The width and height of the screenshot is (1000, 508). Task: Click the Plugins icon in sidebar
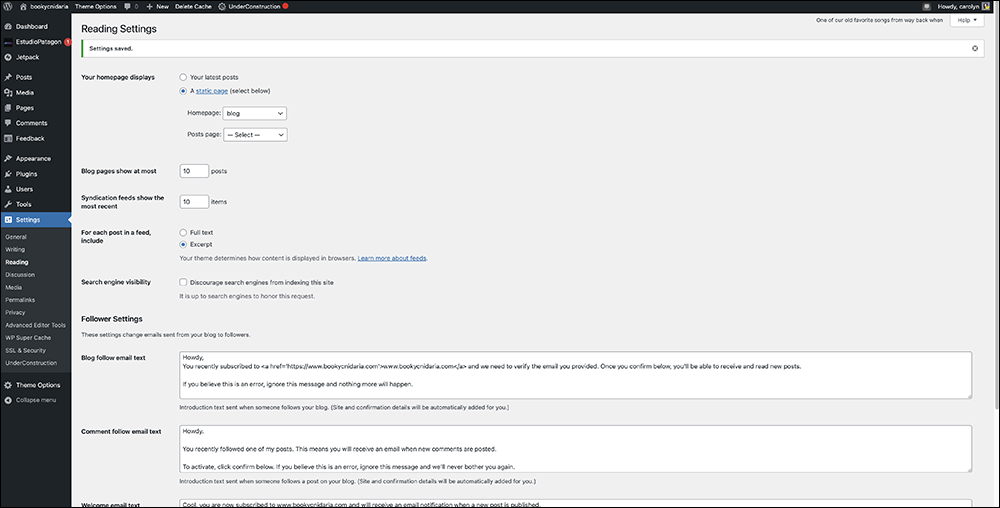coord(8,173)
